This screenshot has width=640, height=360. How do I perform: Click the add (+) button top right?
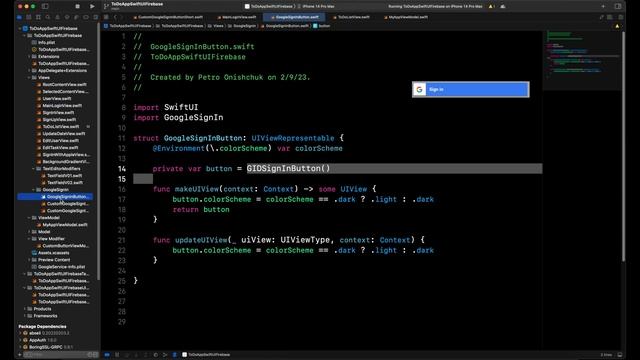(603, 7)
